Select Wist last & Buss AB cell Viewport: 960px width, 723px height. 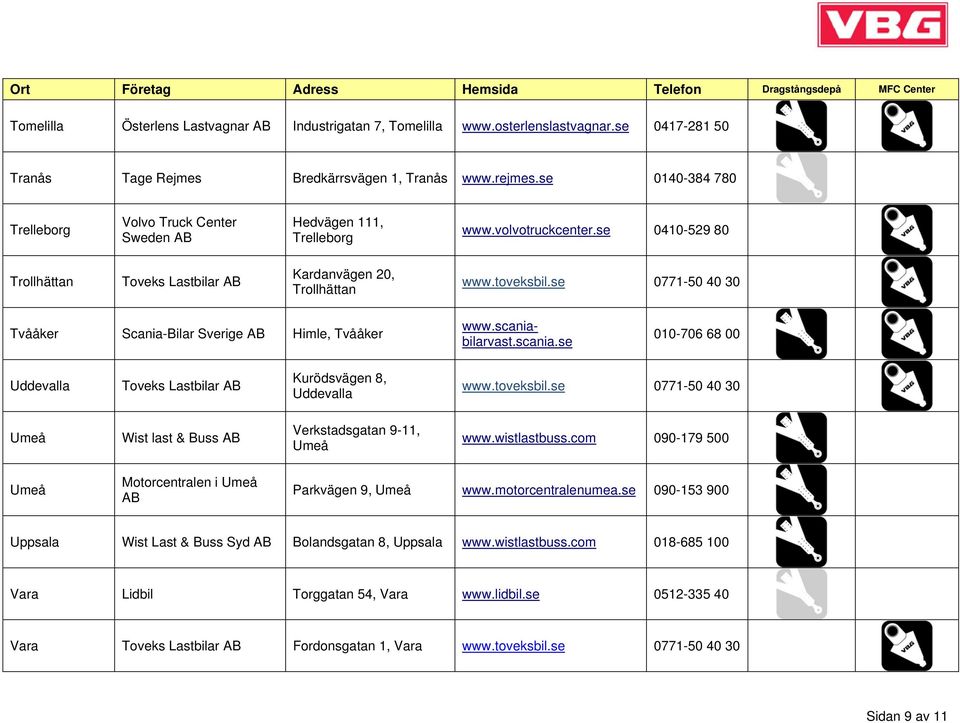coord(200,438)
